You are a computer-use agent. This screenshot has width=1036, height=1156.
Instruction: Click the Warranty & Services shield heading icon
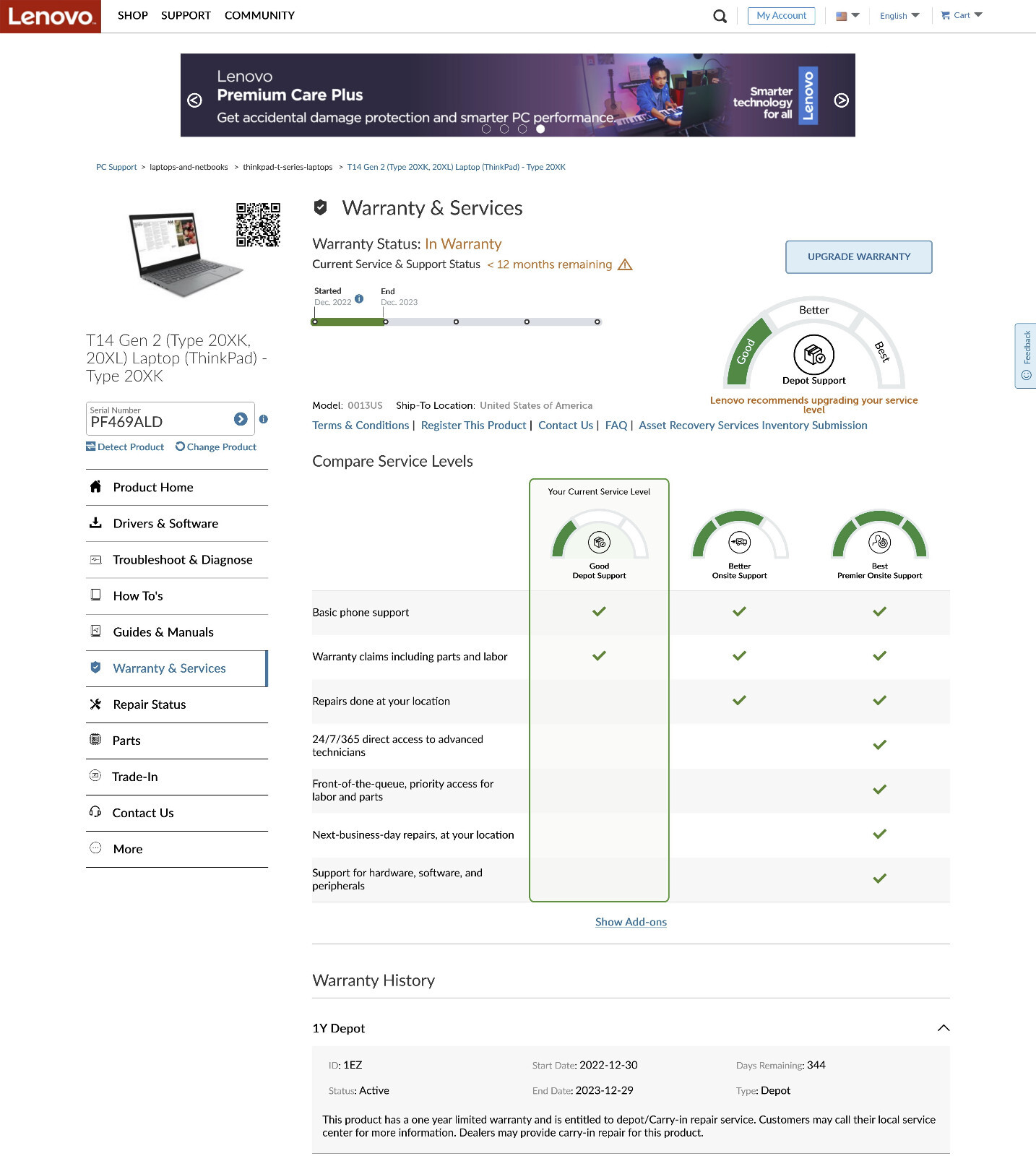[321, 208]
